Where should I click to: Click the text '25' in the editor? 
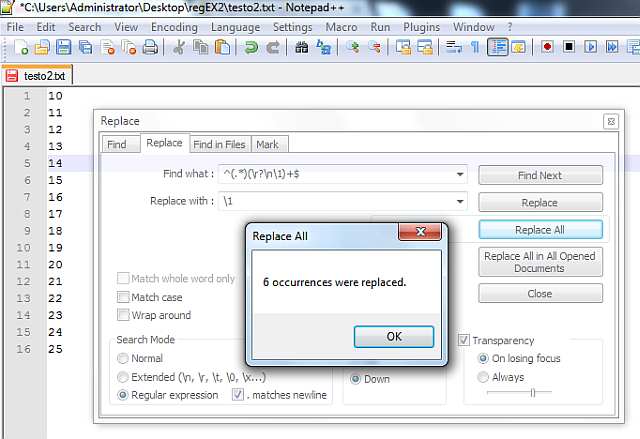point(55,349)
